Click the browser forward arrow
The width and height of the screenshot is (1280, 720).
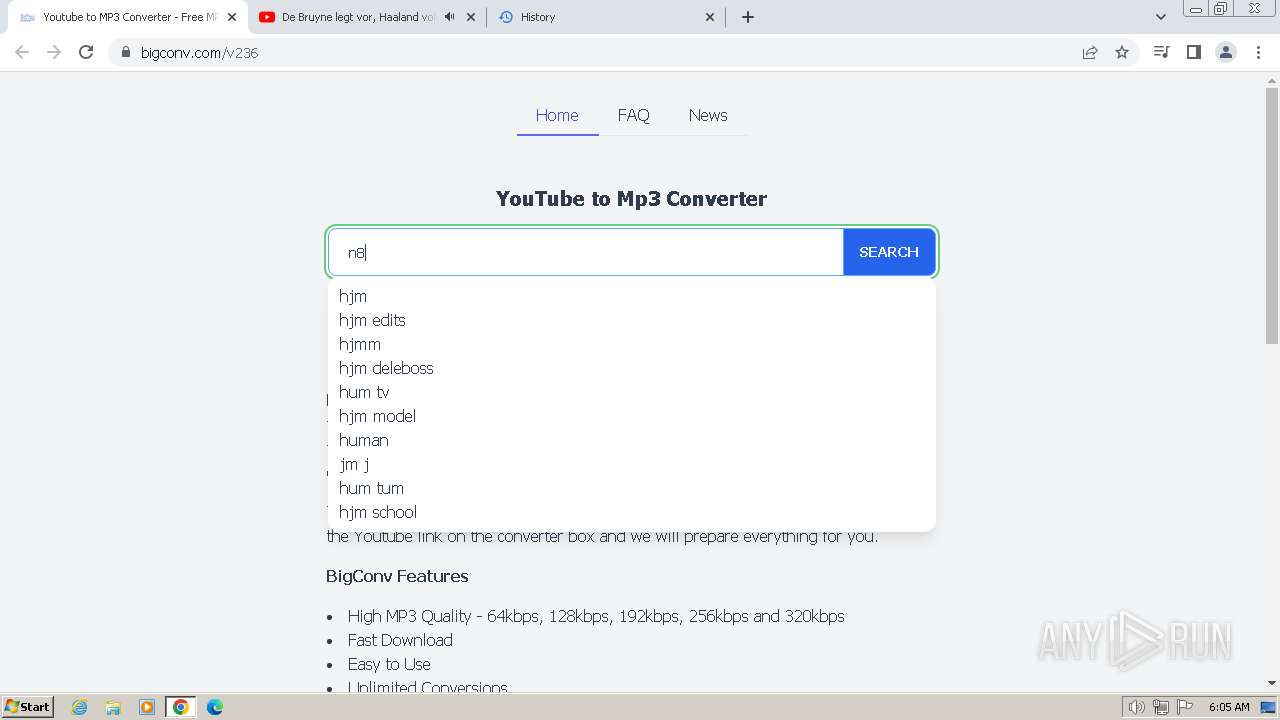[54, 52]
